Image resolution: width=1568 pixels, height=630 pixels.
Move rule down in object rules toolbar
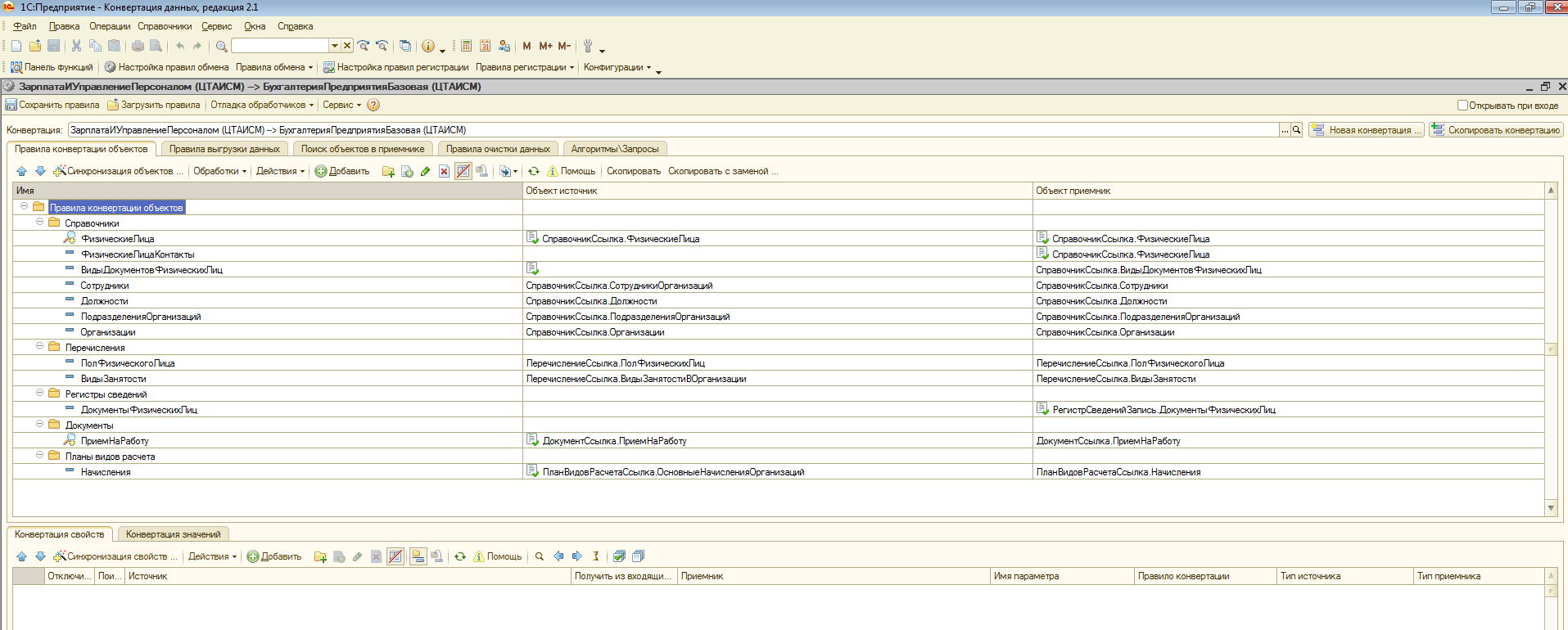click(x=40, y=171)
